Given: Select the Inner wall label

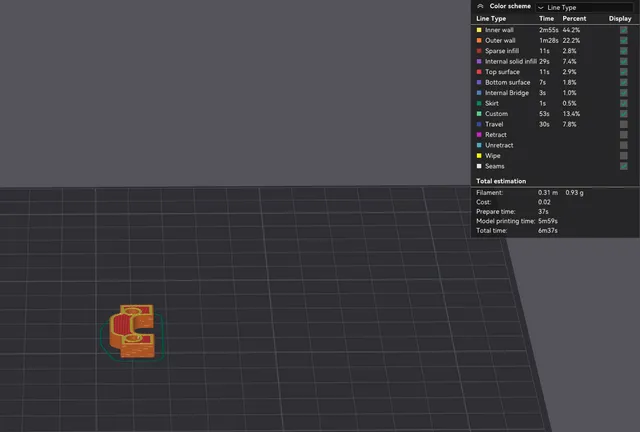Looking at the screenshot, I should click(x=499, y=30).
